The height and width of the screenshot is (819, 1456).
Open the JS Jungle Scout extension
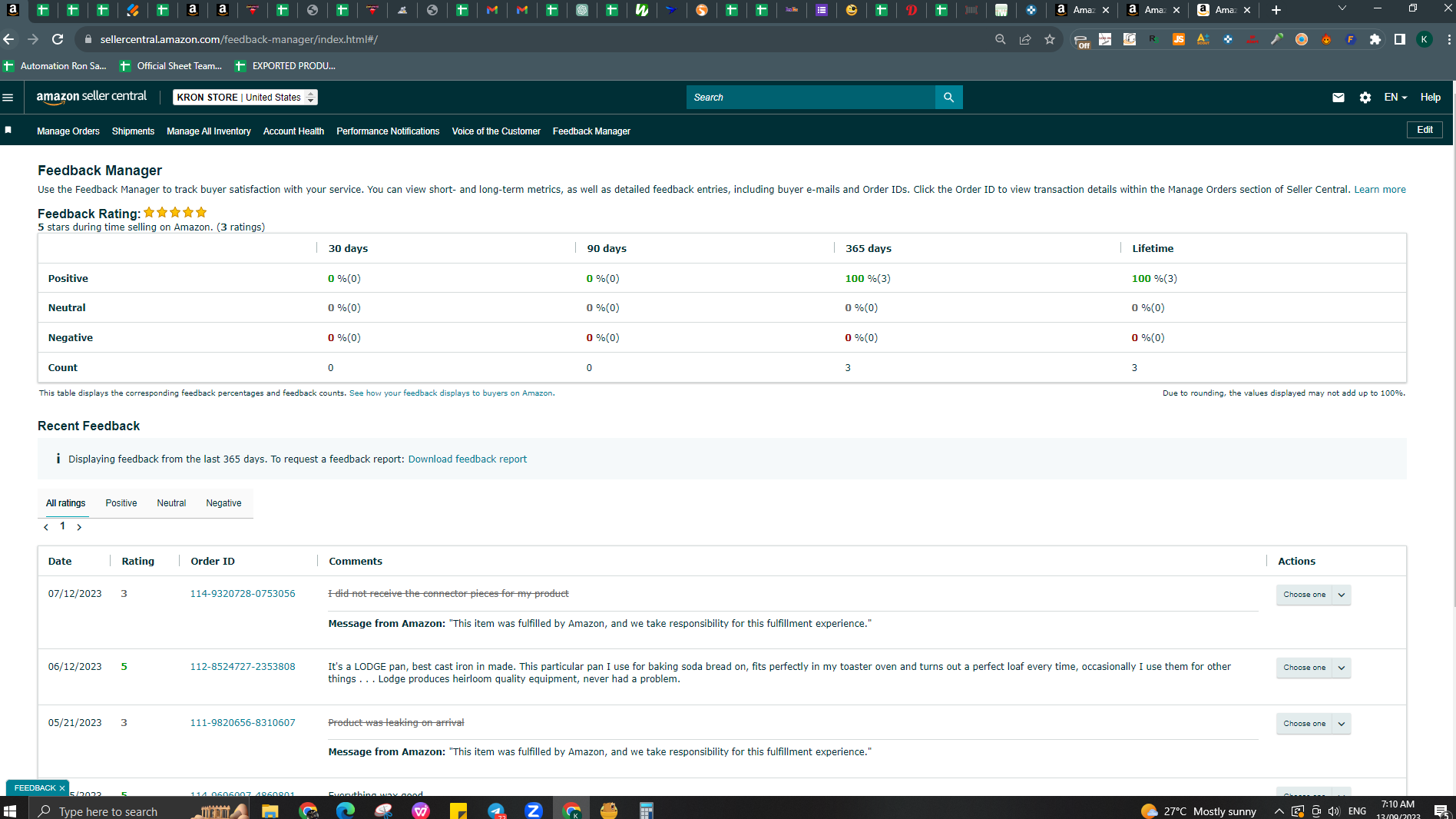click(x=1178, y=39)
